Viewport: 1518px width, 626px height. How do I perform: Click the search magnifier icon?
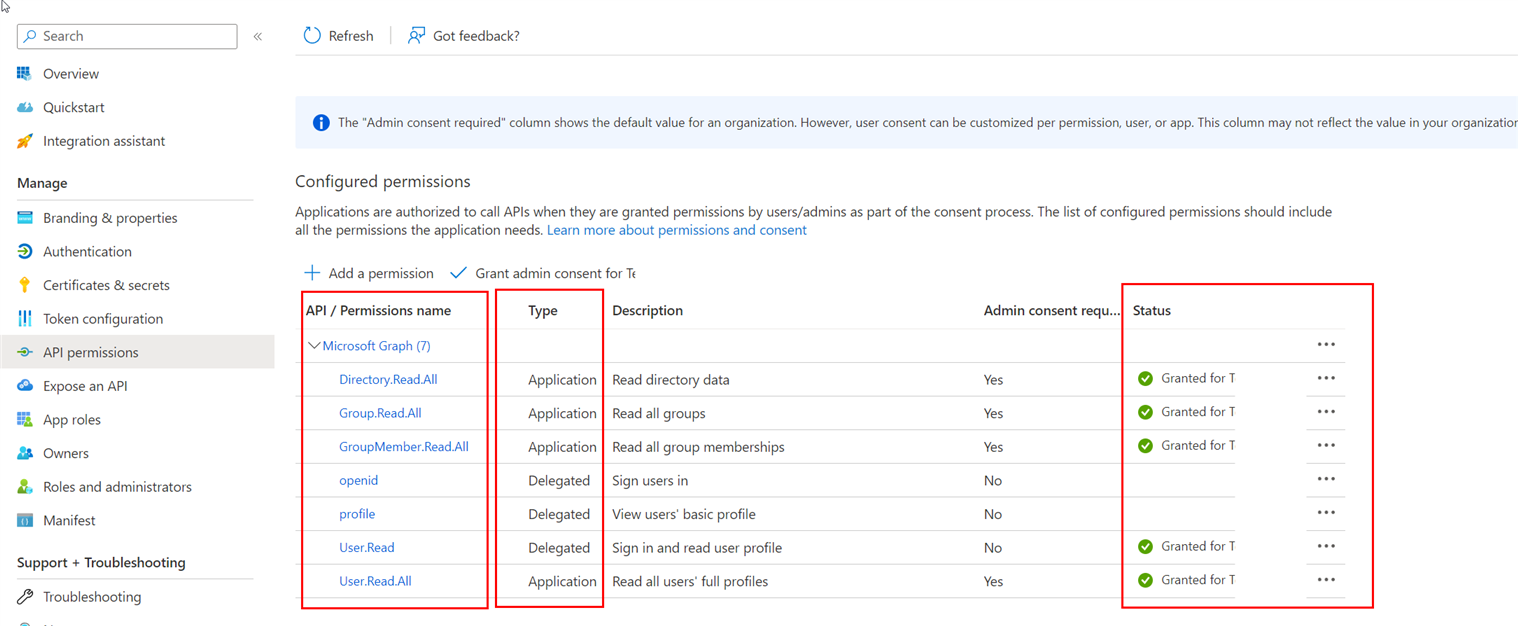click(30, 36)
